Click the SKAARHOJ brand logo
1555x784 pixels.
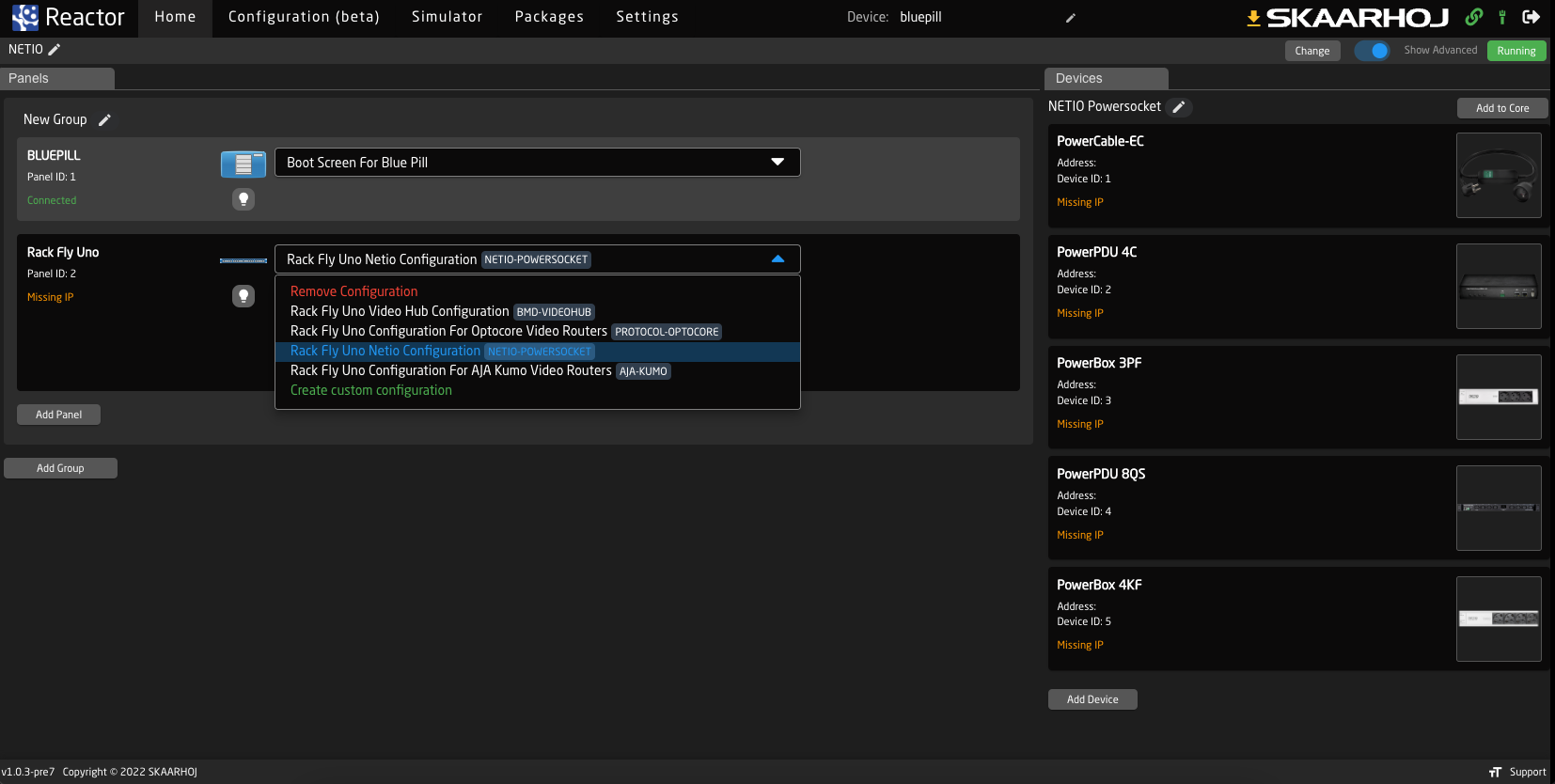coord(1358,18)
